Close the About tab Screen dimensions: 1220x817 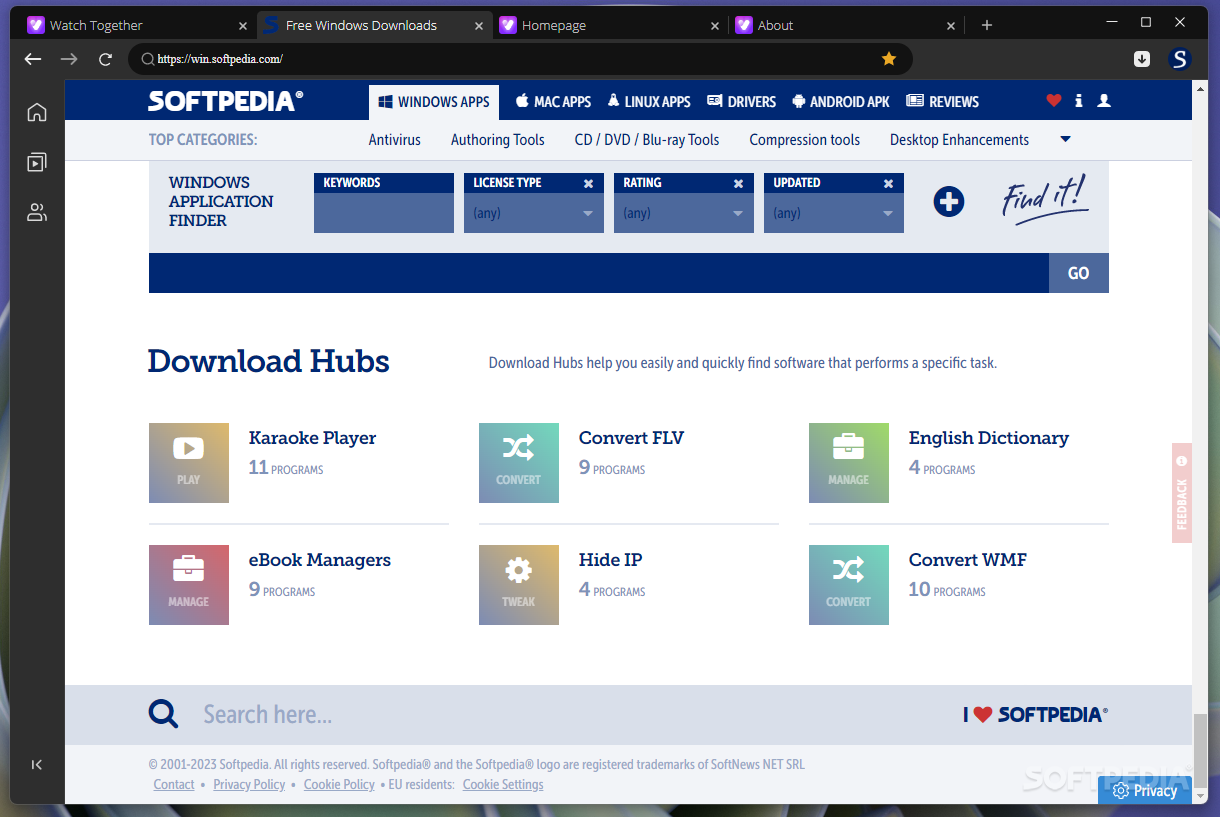[951, 26]
